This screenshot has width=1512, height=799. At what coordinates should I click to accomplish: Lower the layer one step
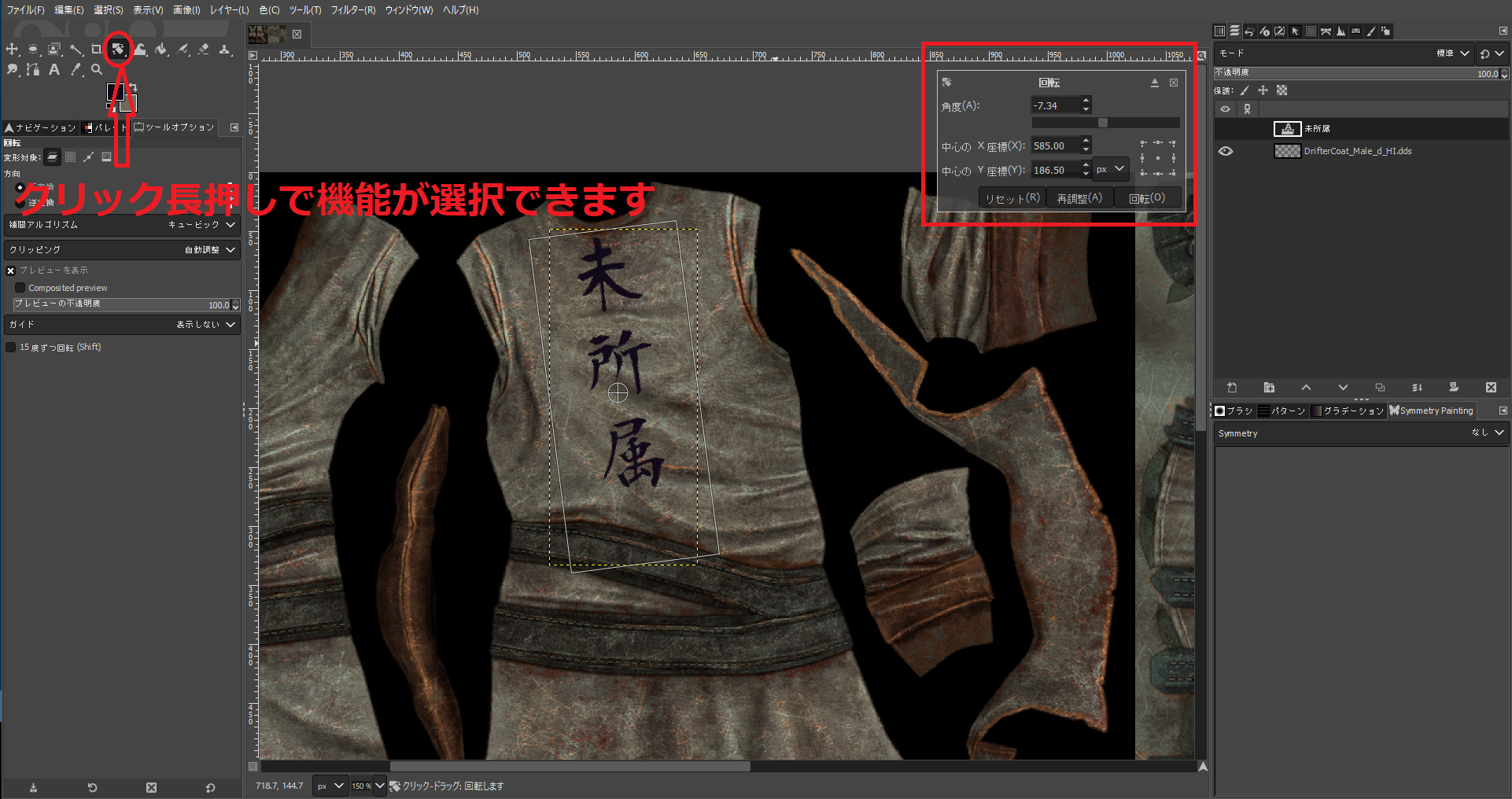(1343, 388)
